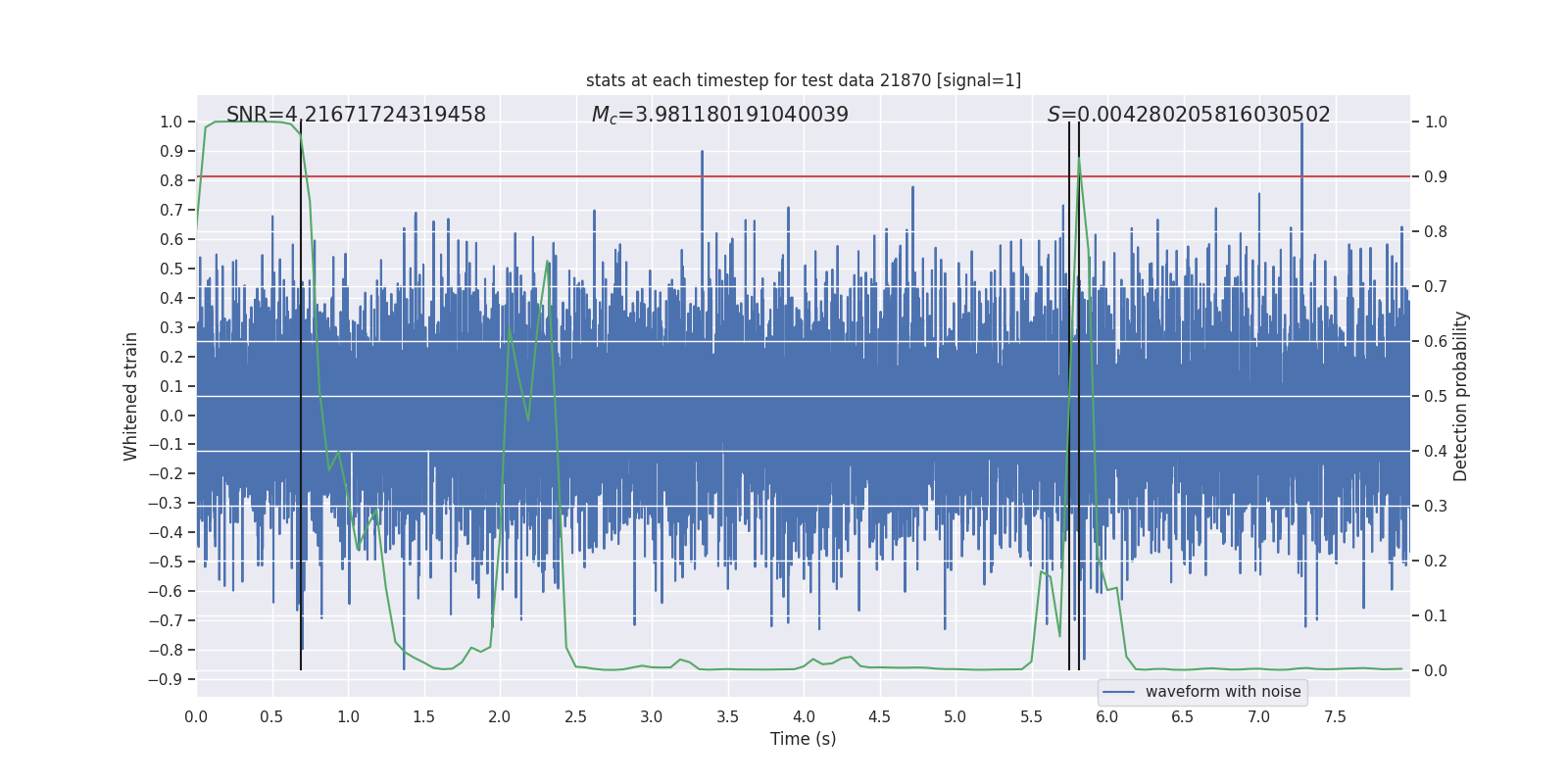
Task: Select the 5.0 tick label on the Time axis
Action: pyautogui.click(x=955, y=716)
